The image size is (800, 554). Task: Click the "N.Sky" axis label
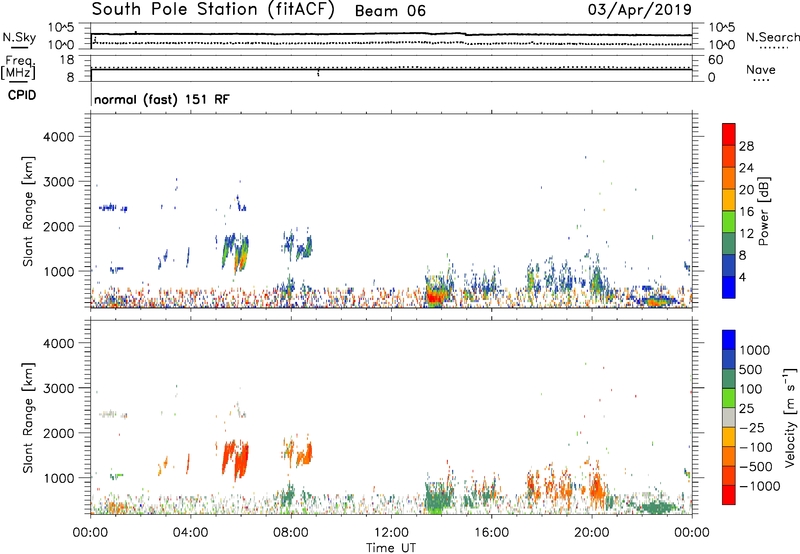19,37
